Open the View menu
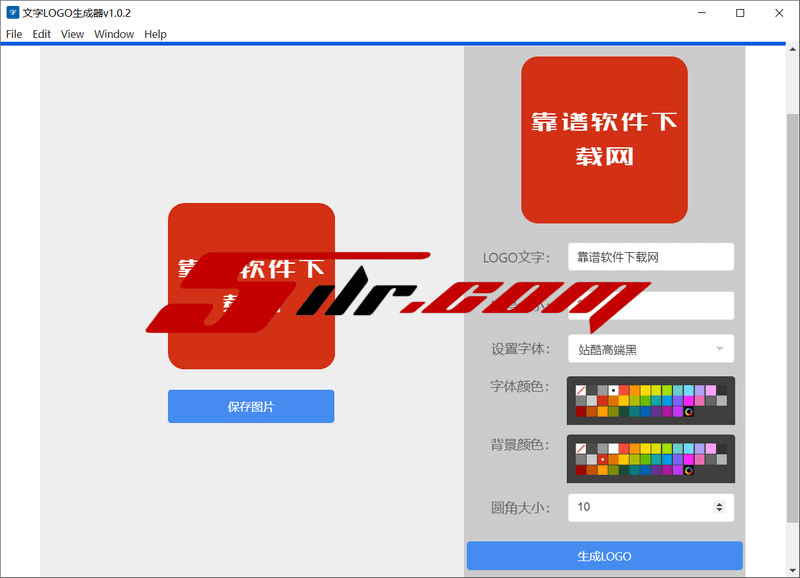The image size is (800, 578). (72, 34)
